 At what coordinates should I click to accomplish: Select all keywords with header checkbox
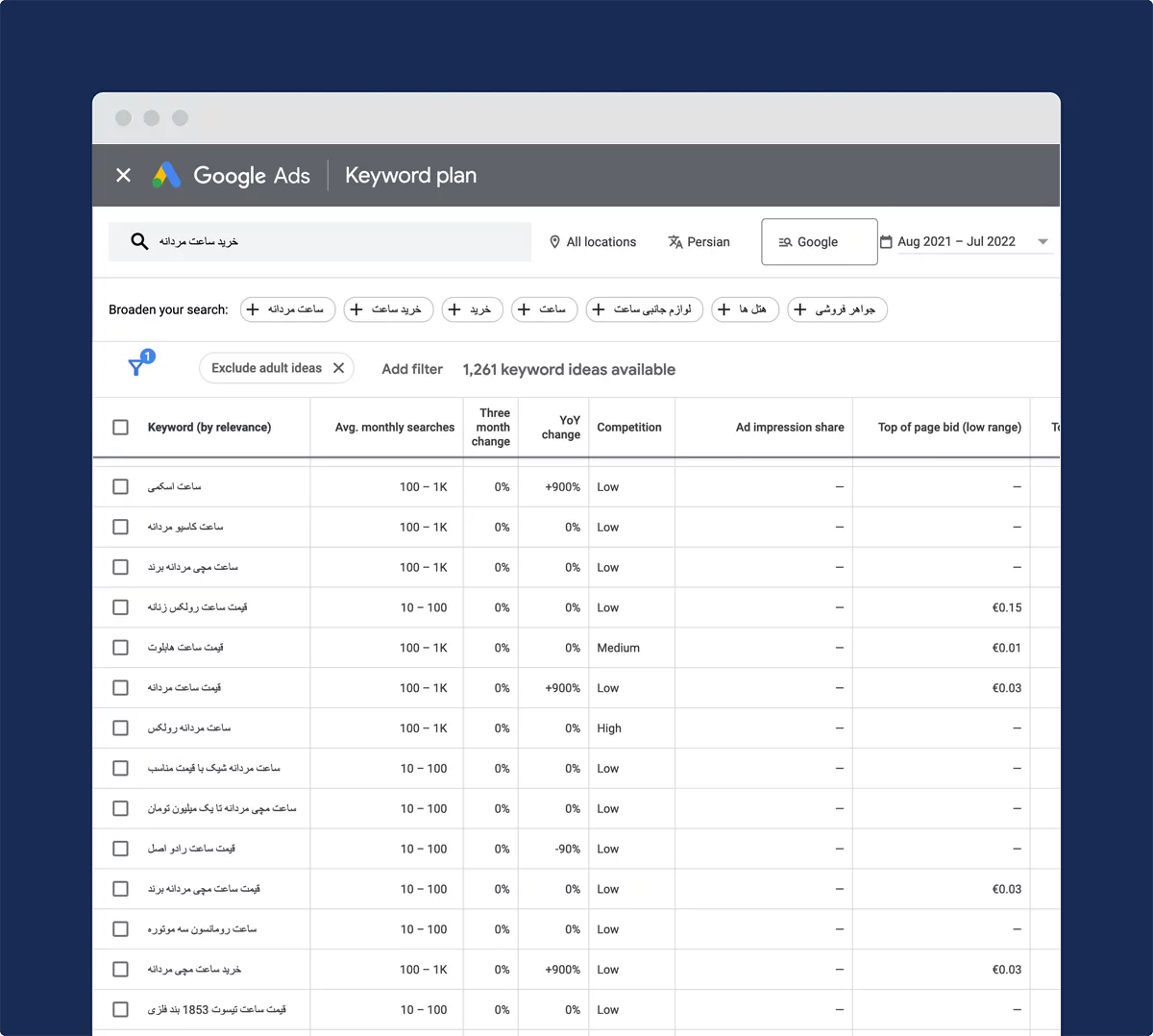[x=120, y=427]
